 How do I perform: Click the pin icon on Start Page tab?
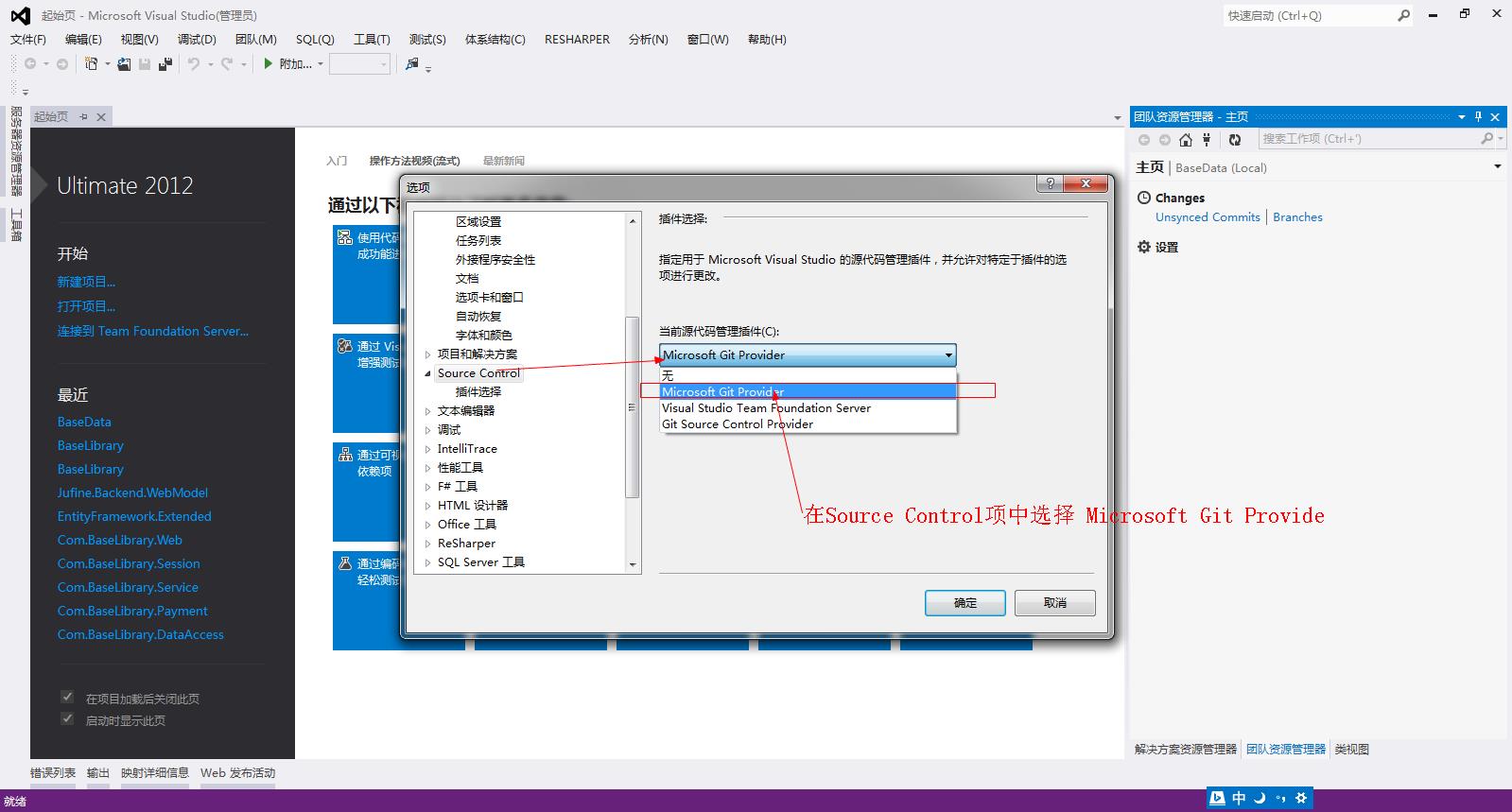(83, 116)
